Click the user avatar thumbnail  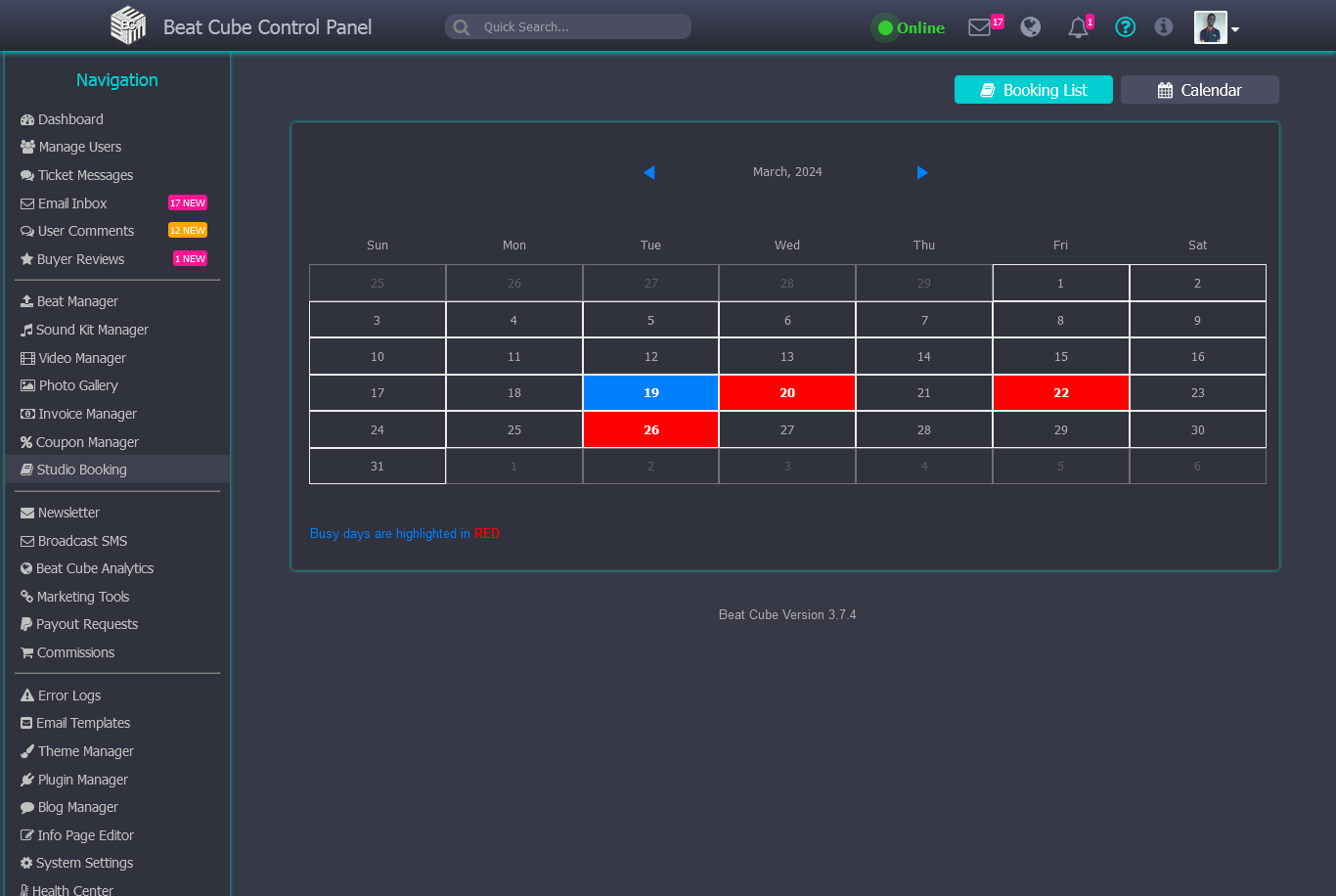tap(1211, 27)
